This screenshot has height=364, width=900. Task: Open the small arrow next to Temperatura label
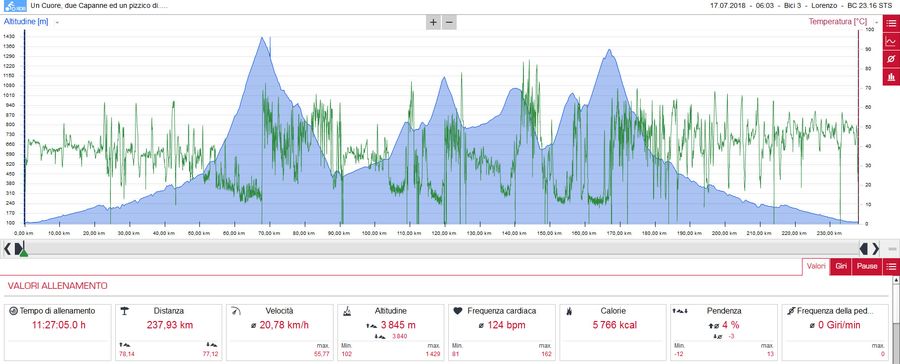[877, 22]
